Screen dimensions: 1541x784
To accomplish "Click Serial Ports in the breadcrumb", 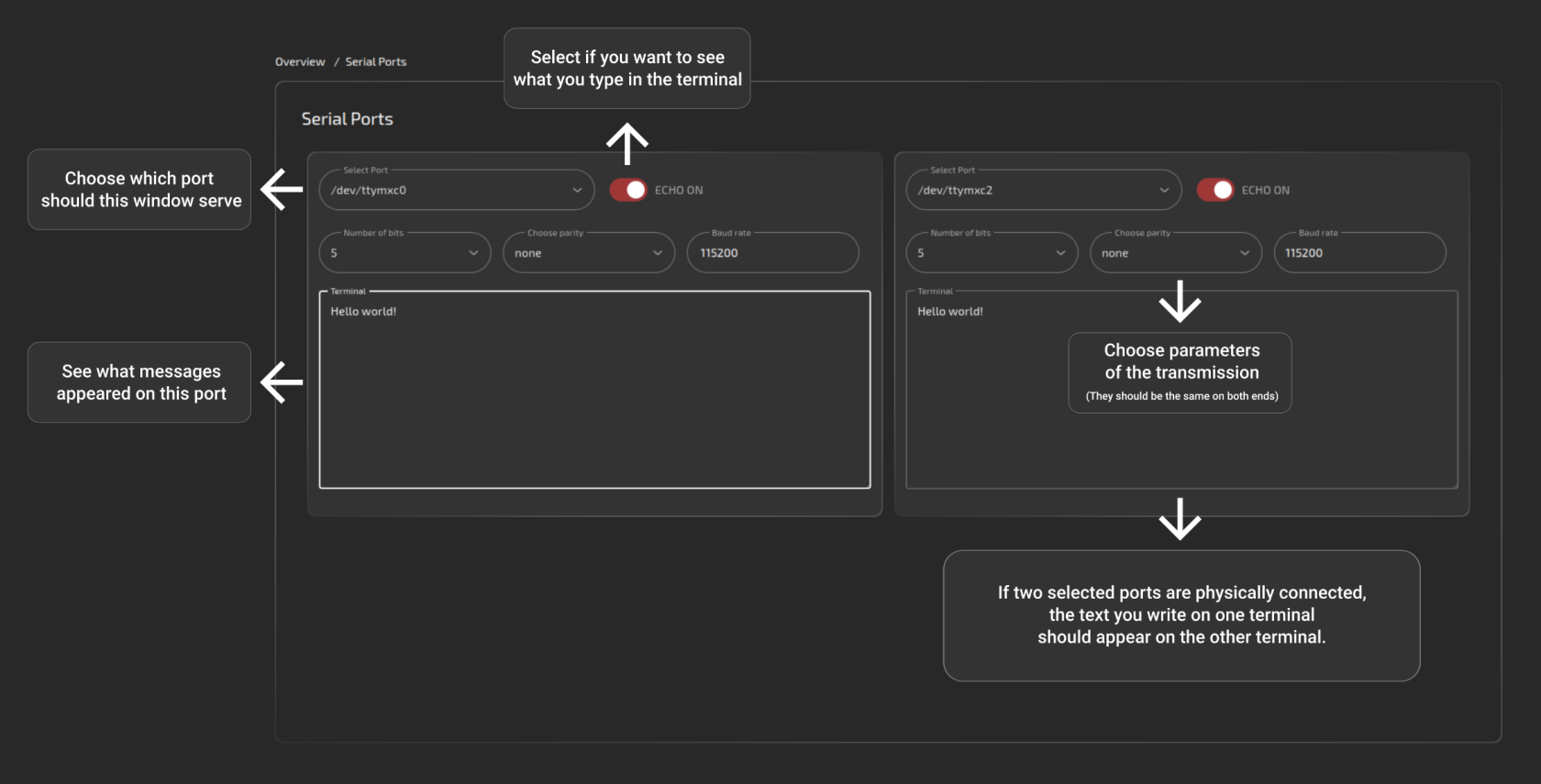I will 375,61.
